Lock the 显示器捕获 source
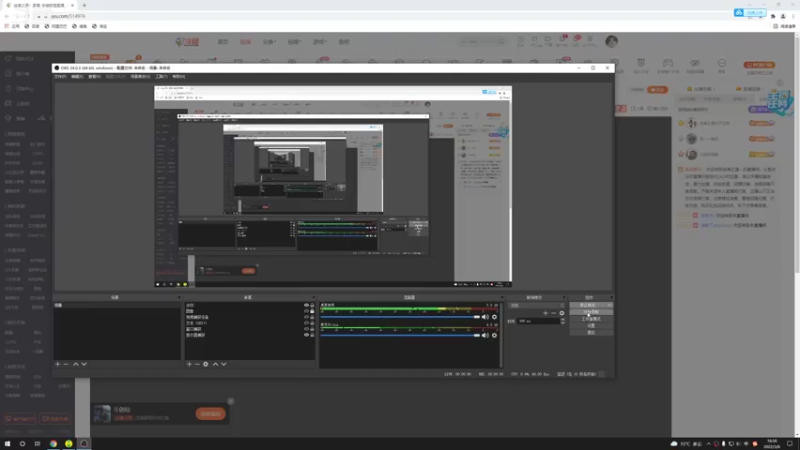Viewport: 800px width, 450px height. [312, 335]
